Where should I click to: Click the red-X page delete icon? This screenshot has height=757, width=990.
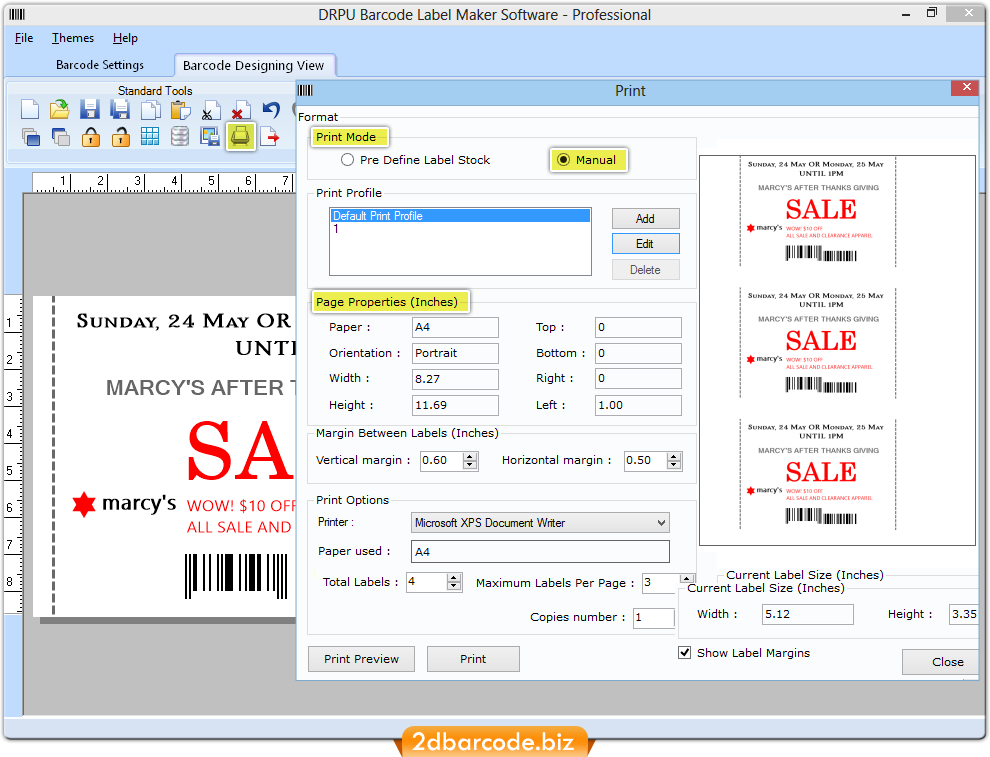point(241,110)
